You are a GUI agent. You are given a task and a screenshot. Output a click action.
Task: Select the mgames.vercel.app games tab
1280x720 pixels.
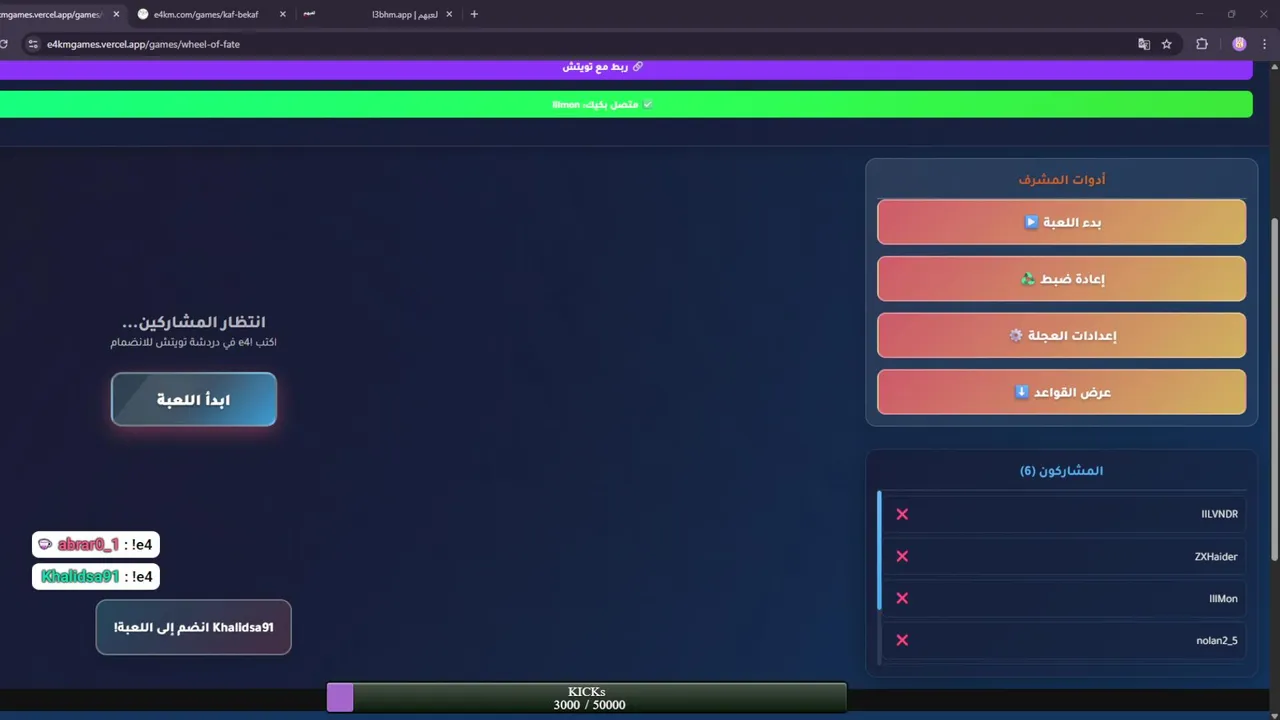tap(62, 14)
